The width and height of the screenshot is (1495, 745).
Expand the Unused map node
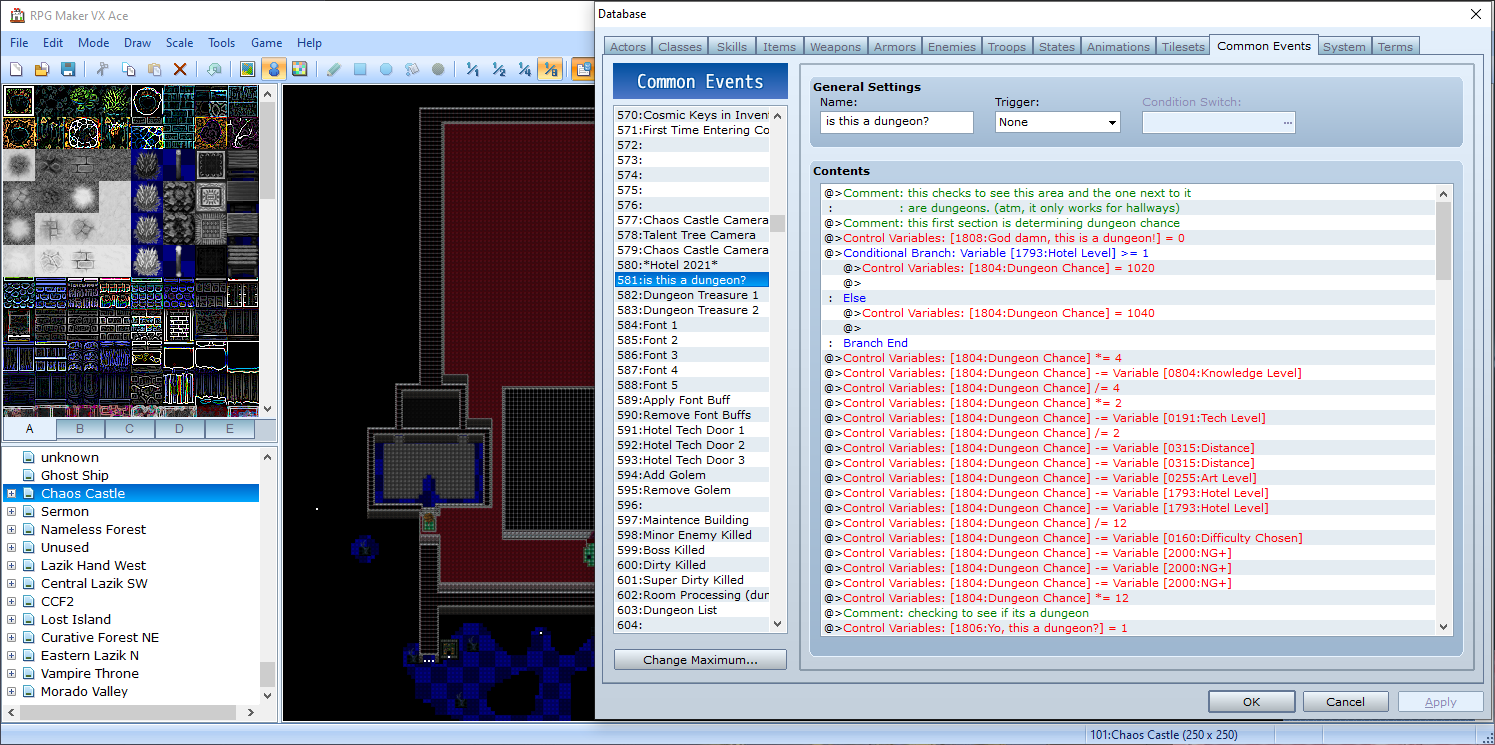pos(11,548)
